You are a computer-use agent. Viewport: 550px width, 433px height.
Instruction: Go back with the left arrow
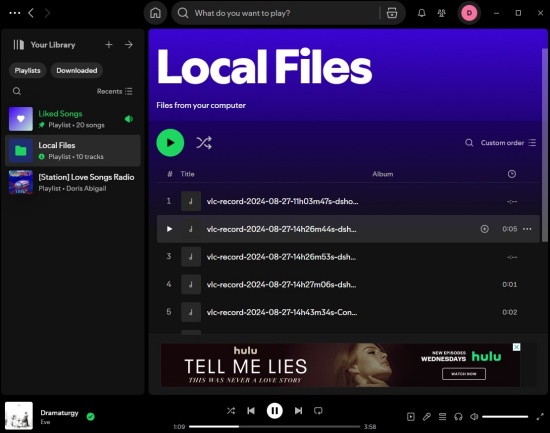tap(31, 13)
